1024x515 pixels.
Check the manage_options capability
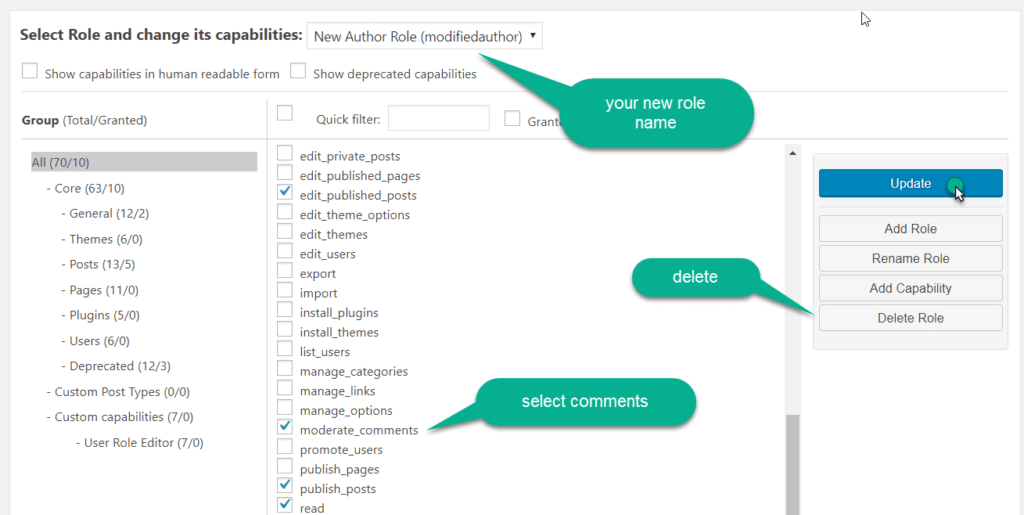coord(285,408)
